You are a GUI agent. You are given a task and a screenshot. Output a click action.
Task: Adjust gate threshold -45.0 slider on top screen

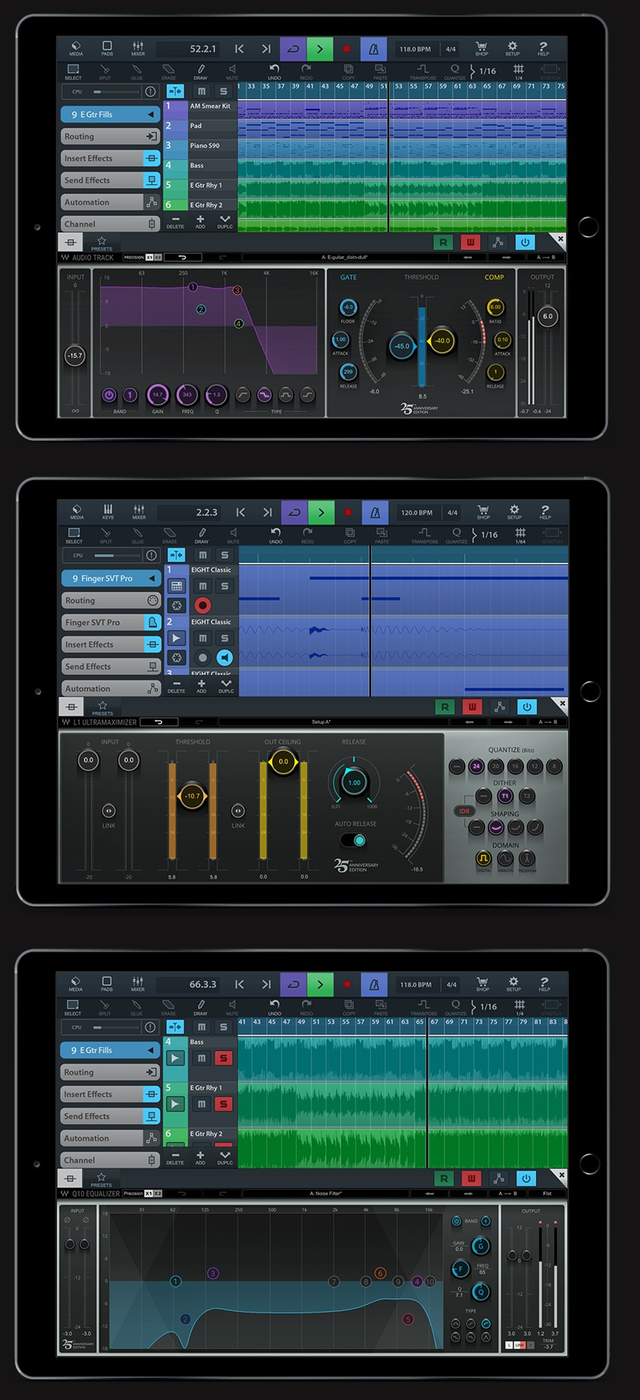(x=400, y=346)
